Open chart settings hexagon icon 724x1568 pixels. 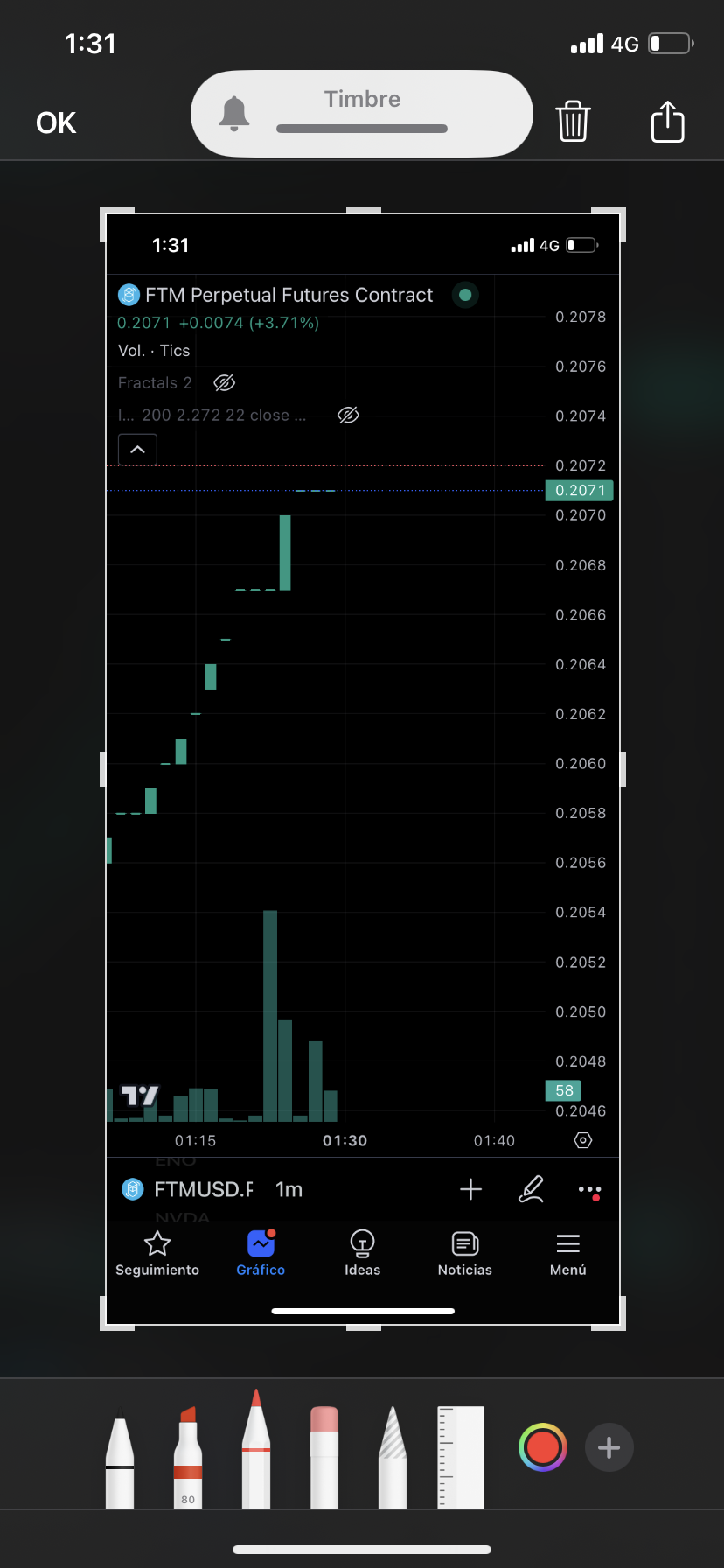tap(583, 1140)
